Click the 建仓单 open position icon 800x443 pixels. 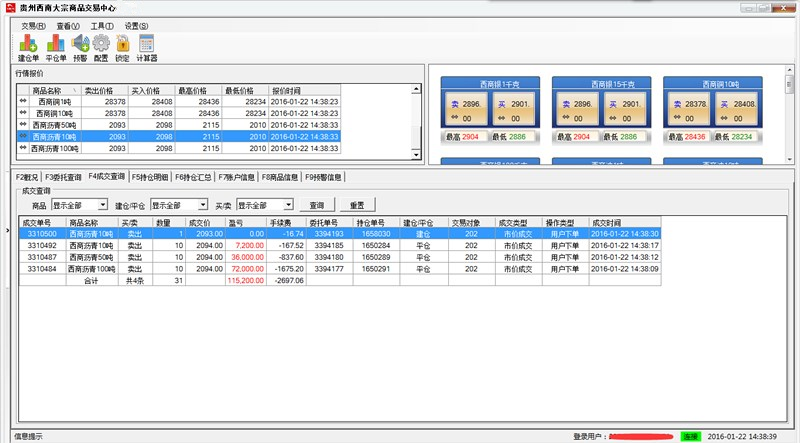[x=27, y=43]
